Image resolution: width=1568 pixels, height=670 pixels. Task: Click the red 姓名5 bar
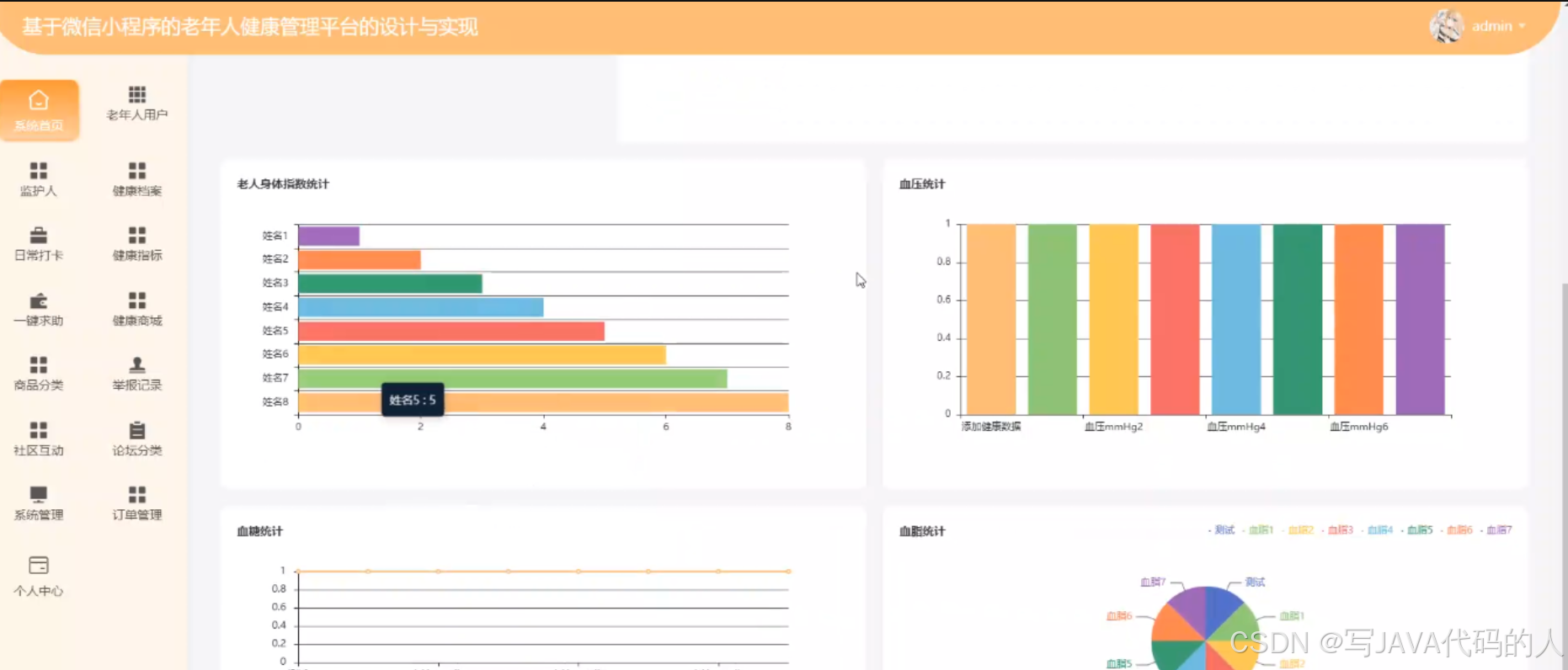click(x=451, y=331)
